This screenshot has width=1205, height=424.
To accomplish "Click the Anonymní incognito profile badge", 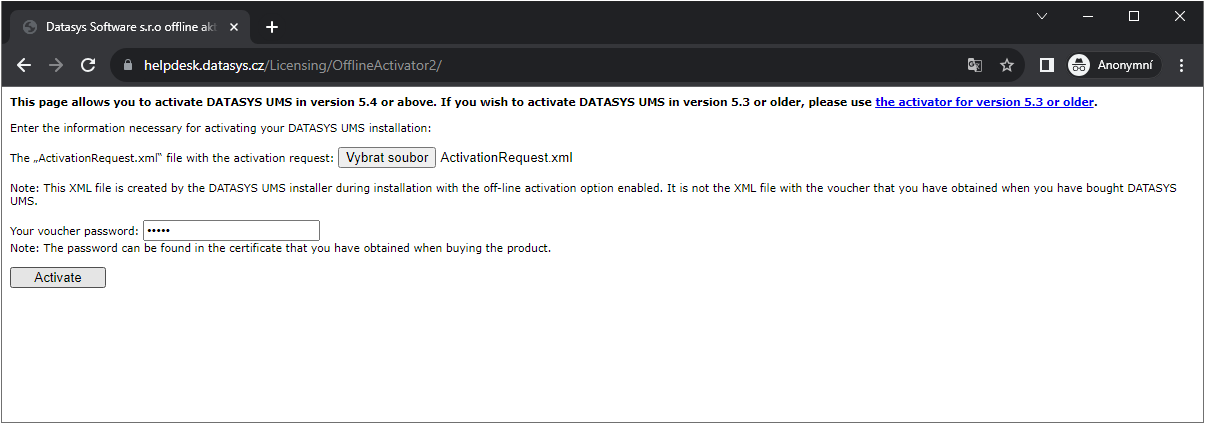I will [1113, 65].
